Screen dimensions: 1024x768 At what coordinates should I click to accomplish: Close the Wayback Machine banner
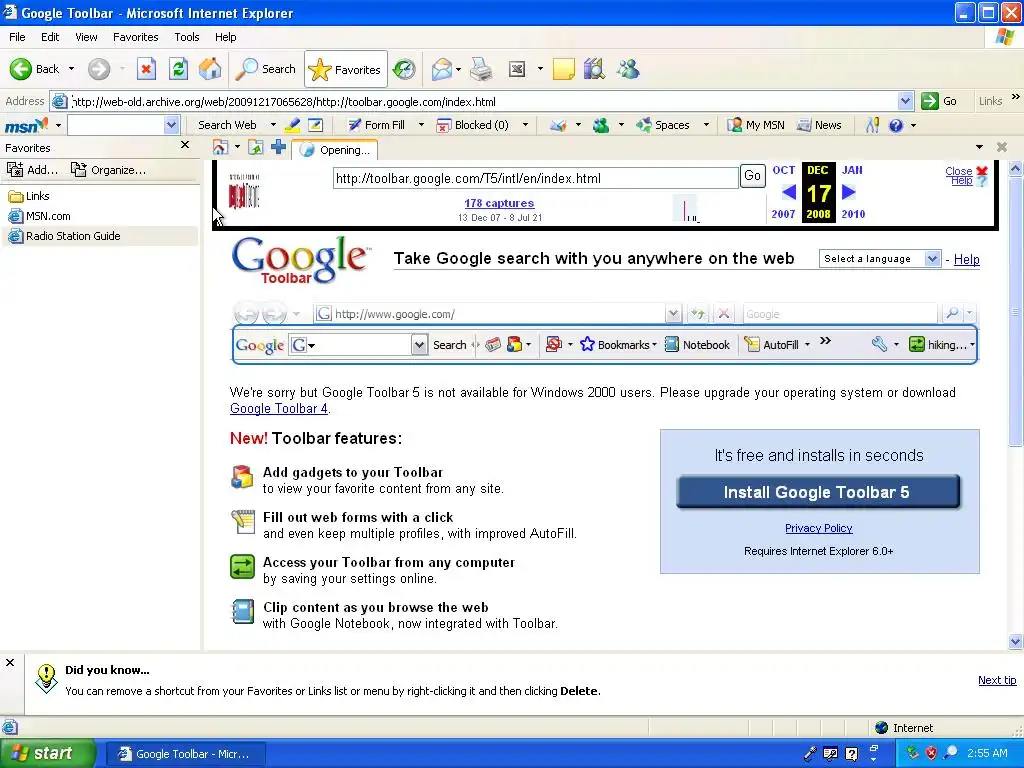[x=966, y=171]
